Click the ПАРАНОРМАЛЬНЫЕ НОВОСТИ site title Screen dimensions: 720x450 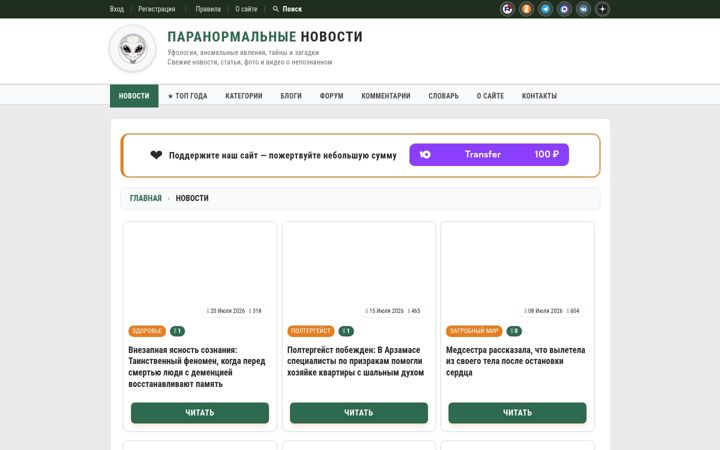pos(265,37)
